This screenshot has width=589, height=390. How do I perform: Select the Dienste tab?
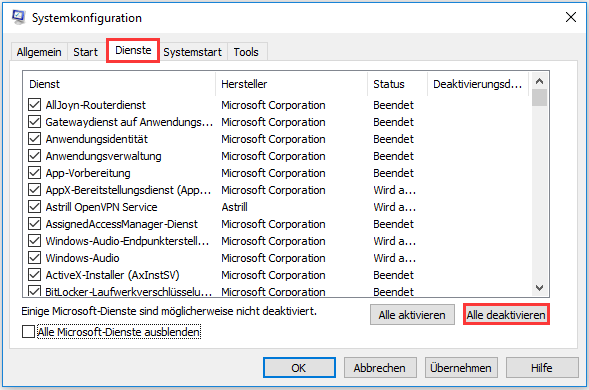point(133,50)
